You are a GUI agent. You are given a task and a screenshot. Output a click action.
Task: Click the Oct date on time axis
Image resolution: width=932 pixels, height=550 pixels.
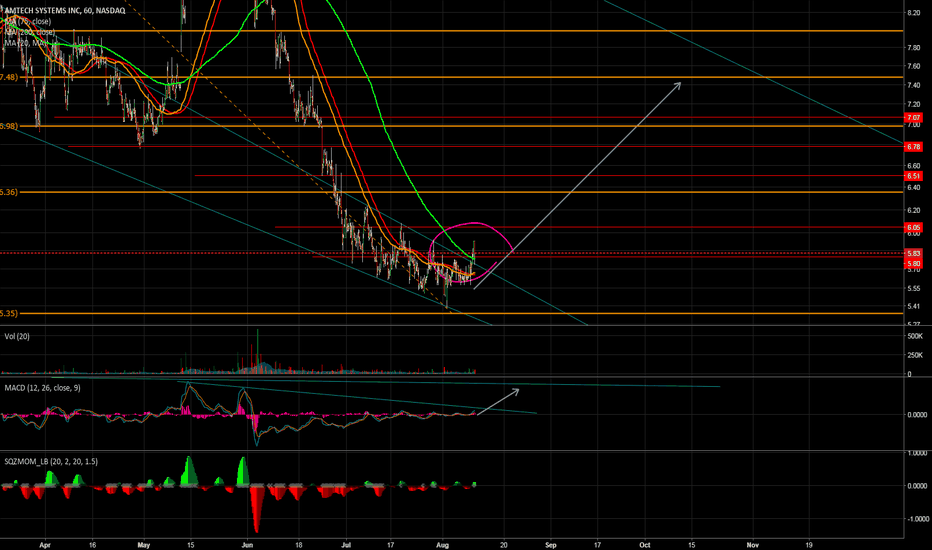(x=645, y=545)
